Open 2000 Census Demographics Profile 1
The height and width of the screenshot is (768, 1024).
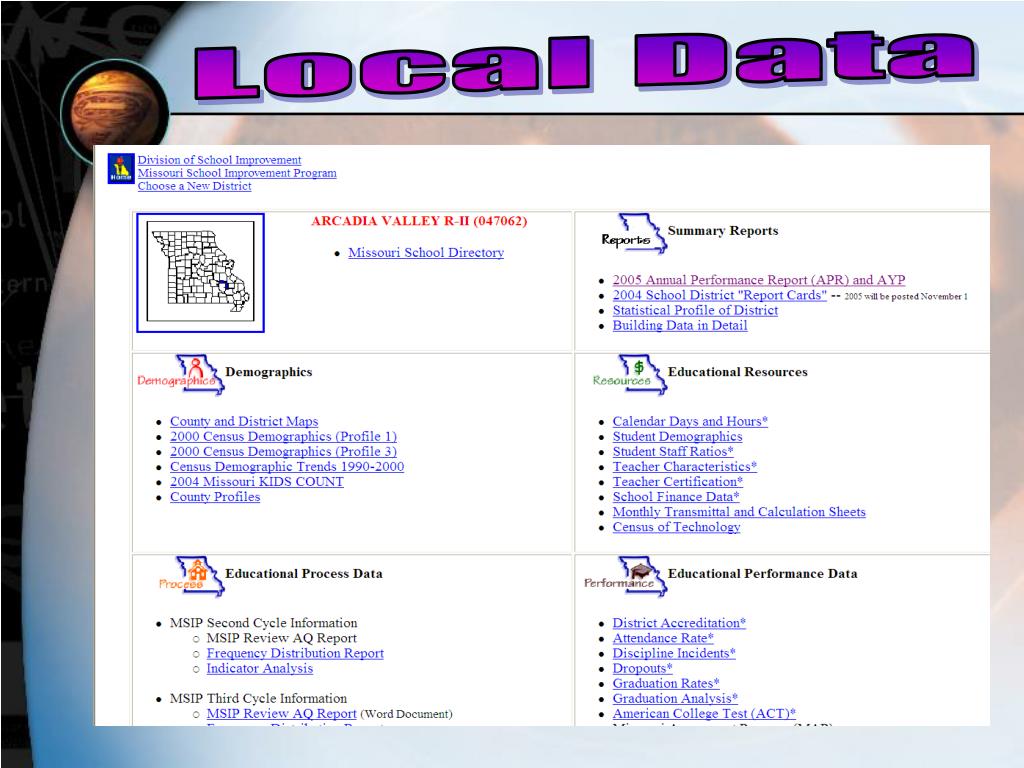pyautogui.click(x=283, y=437)
